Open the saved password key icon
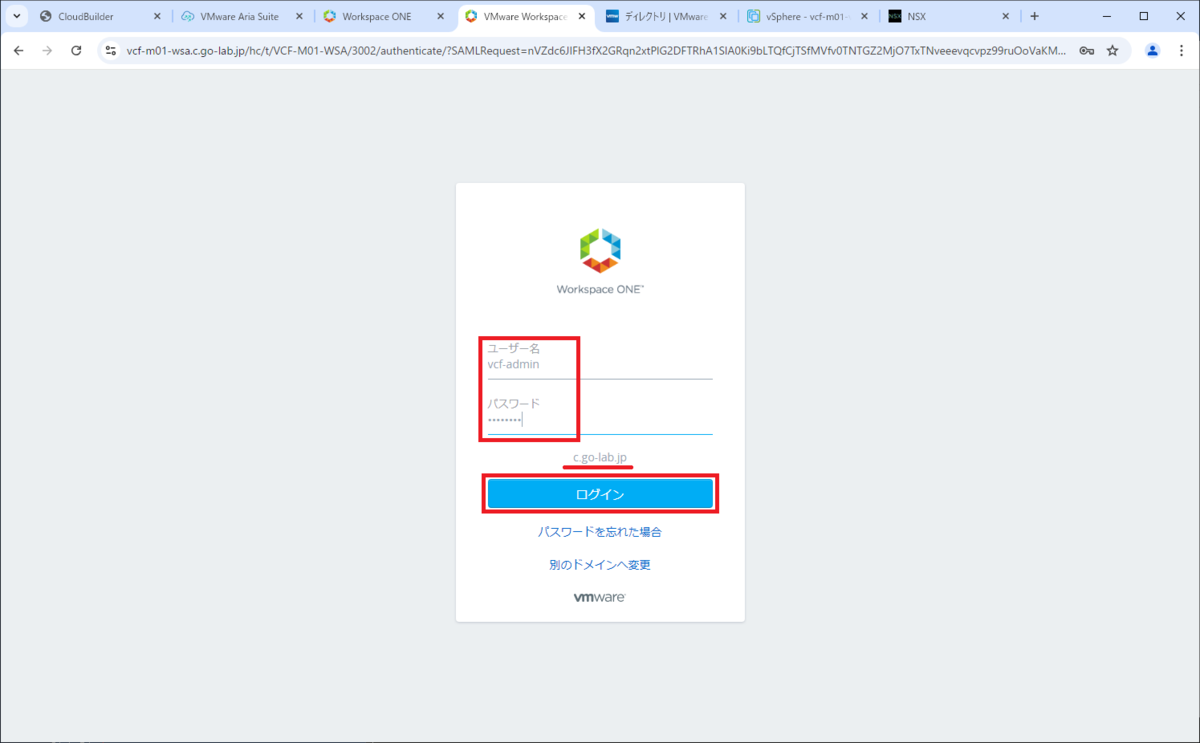 click(1087, 50)
